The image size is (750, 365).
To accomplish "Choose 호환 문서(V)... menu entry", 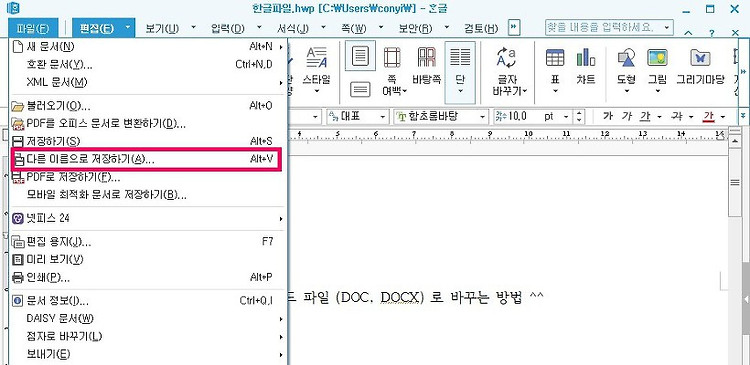I will tap(148, 64).
